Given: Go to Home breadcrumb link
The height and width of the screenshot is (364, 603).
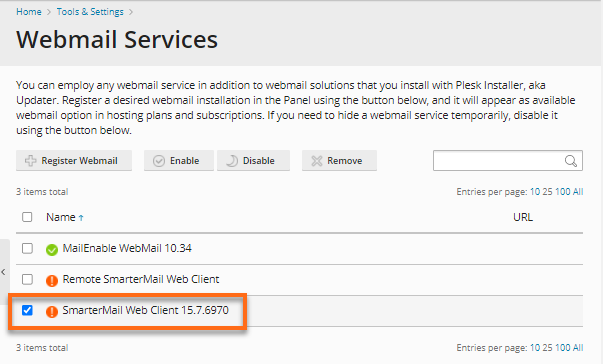Looking at the screenshot, I should (x=28, y=12).
